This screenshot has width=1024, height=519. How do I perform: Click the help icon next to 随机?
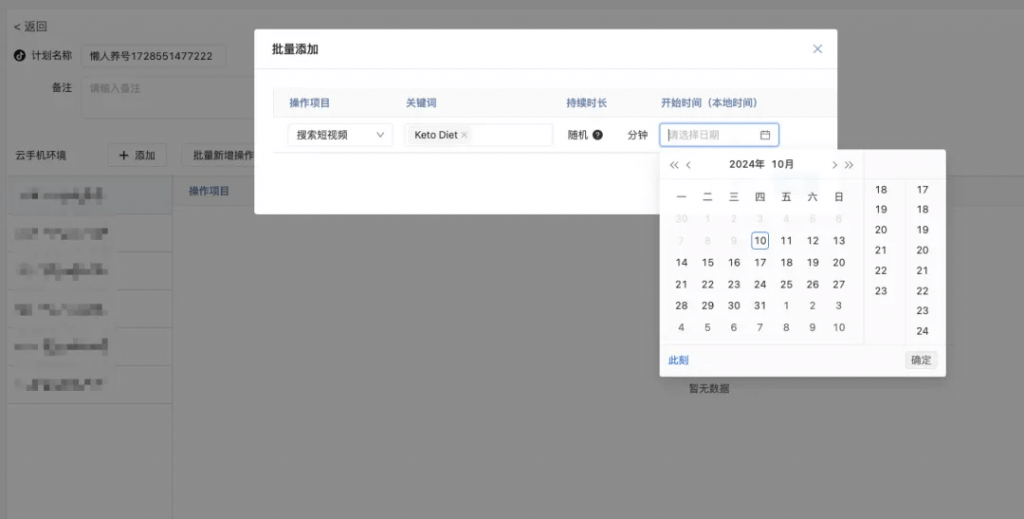pyautogui.click(x=598, y=135)
